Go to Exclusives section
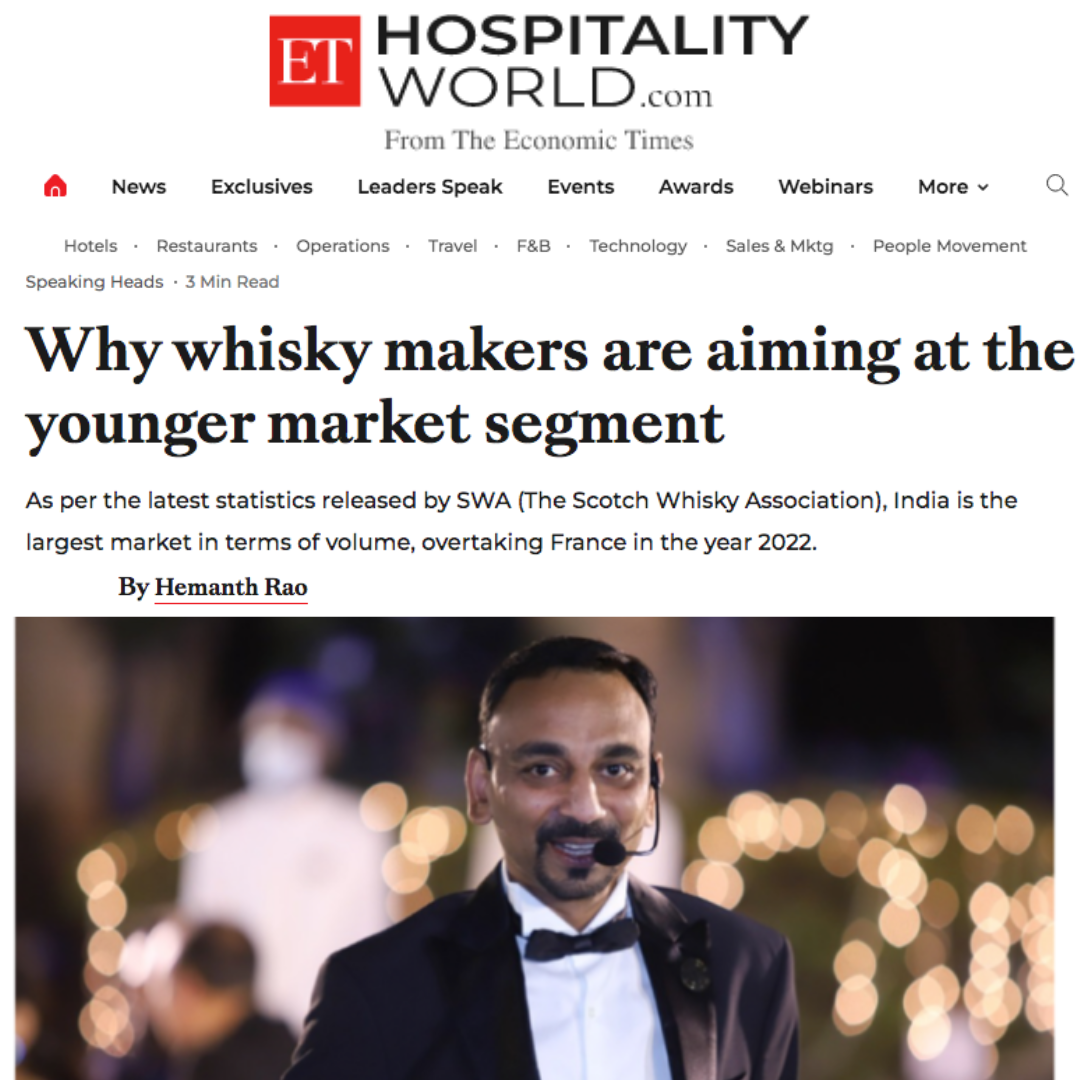This screenshot has width=1080, height=1080. point(262,187)
